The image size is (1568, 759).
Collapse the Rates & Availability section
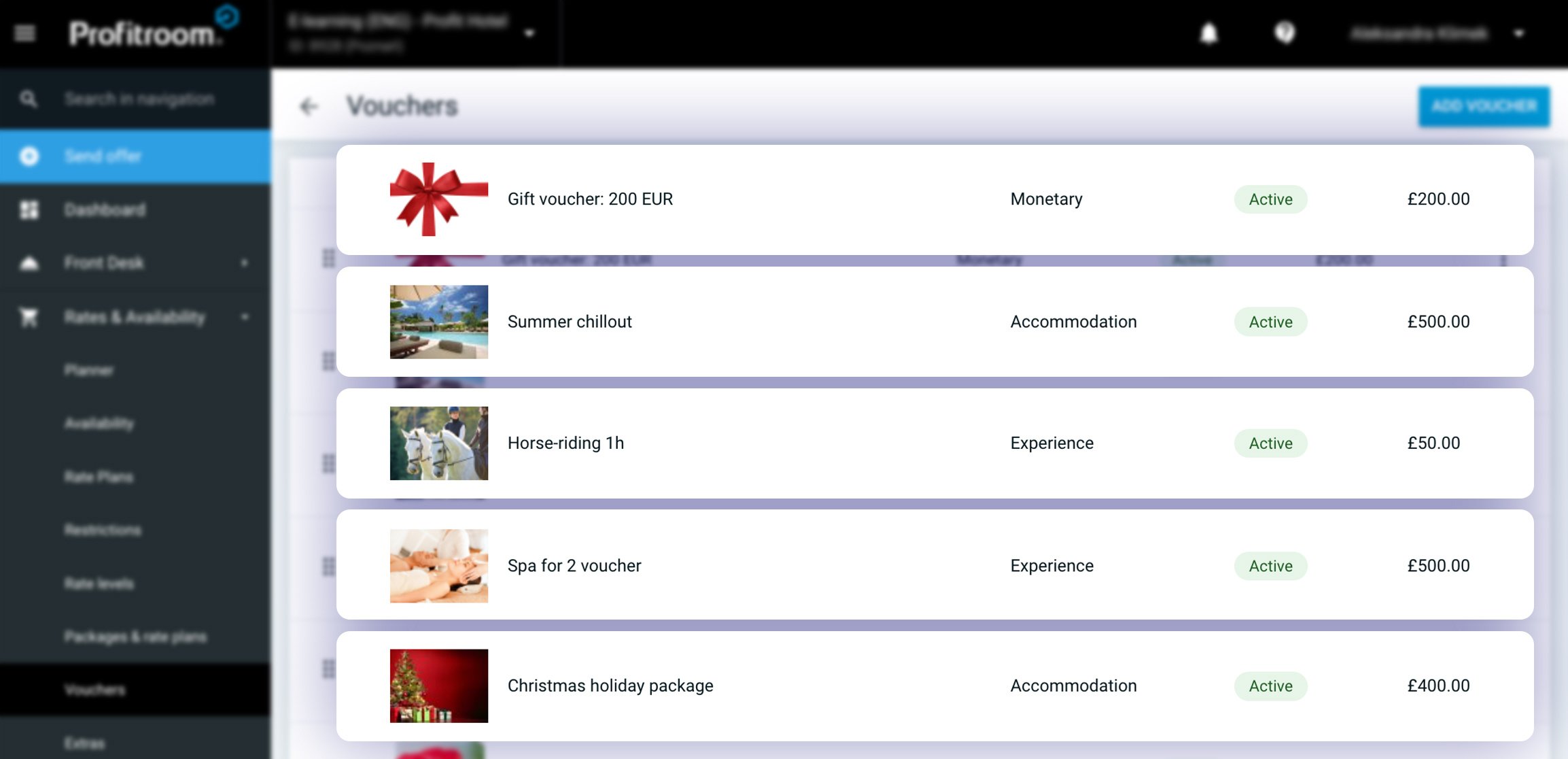[x=245, y=317]
